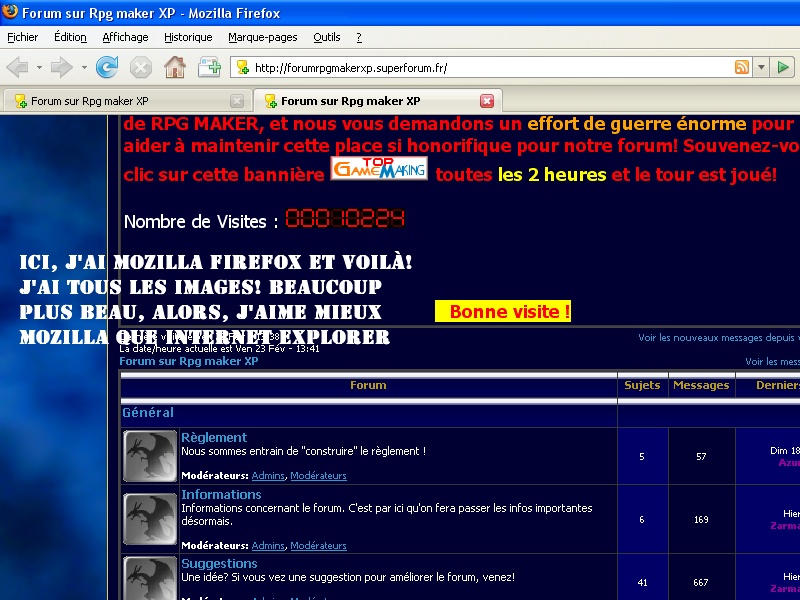The height and width of the screenshot is (600, 800).
Task: Click into the URL address field
Action: (x=492, y=68)
